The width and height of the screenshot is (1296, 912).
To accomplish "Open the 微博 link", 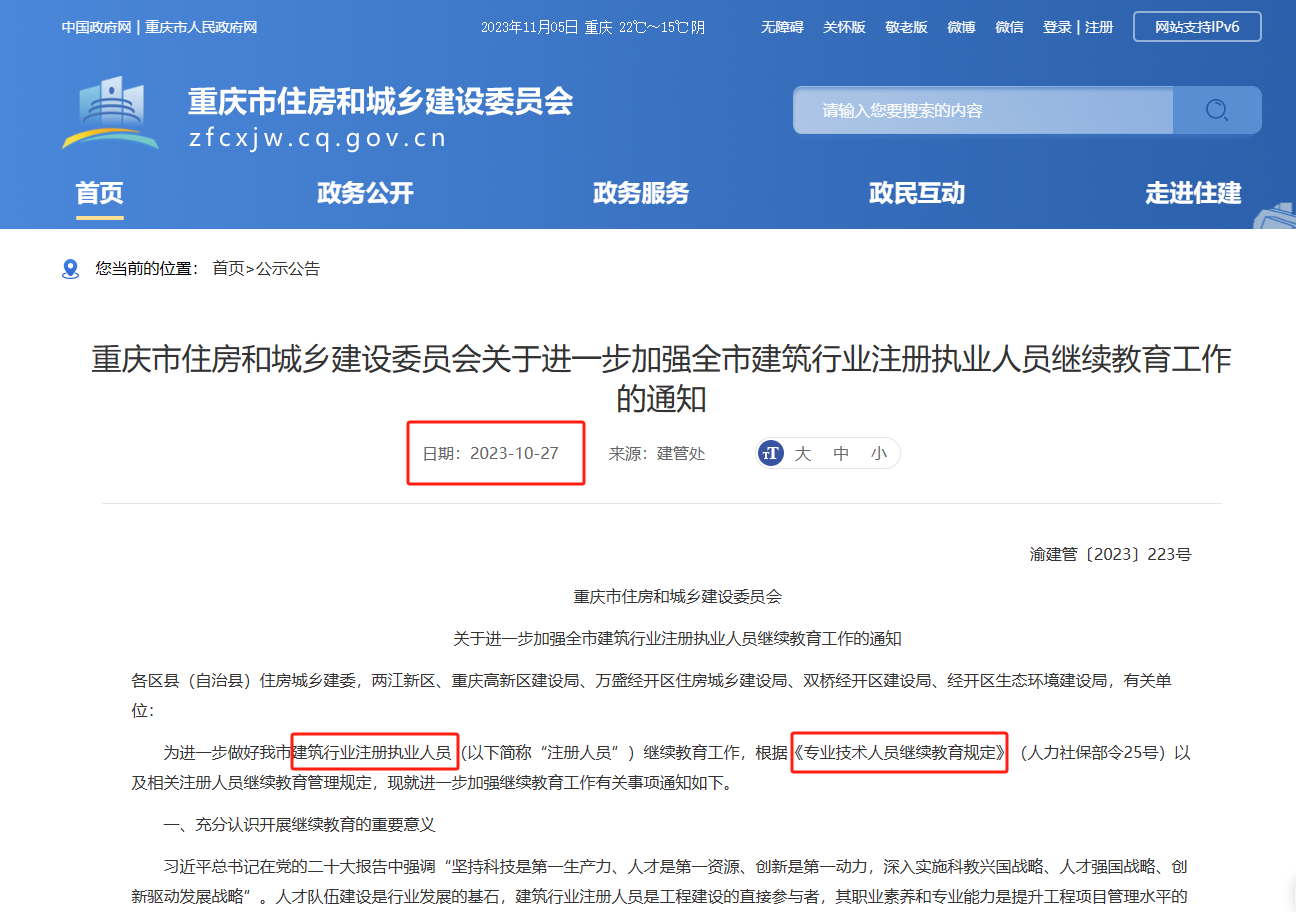I will (x=961, y=27).
